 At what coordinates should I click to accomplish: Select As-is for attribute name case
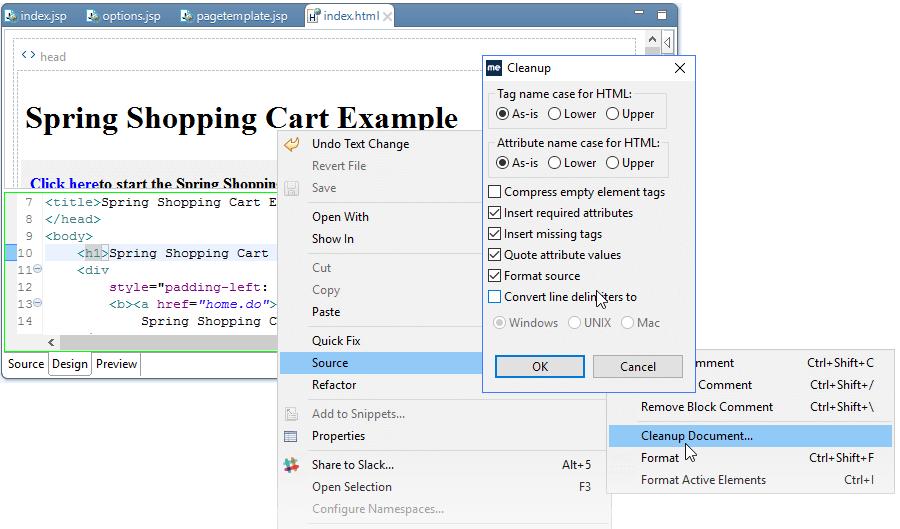pyautogui.click(x=503, y=163)
